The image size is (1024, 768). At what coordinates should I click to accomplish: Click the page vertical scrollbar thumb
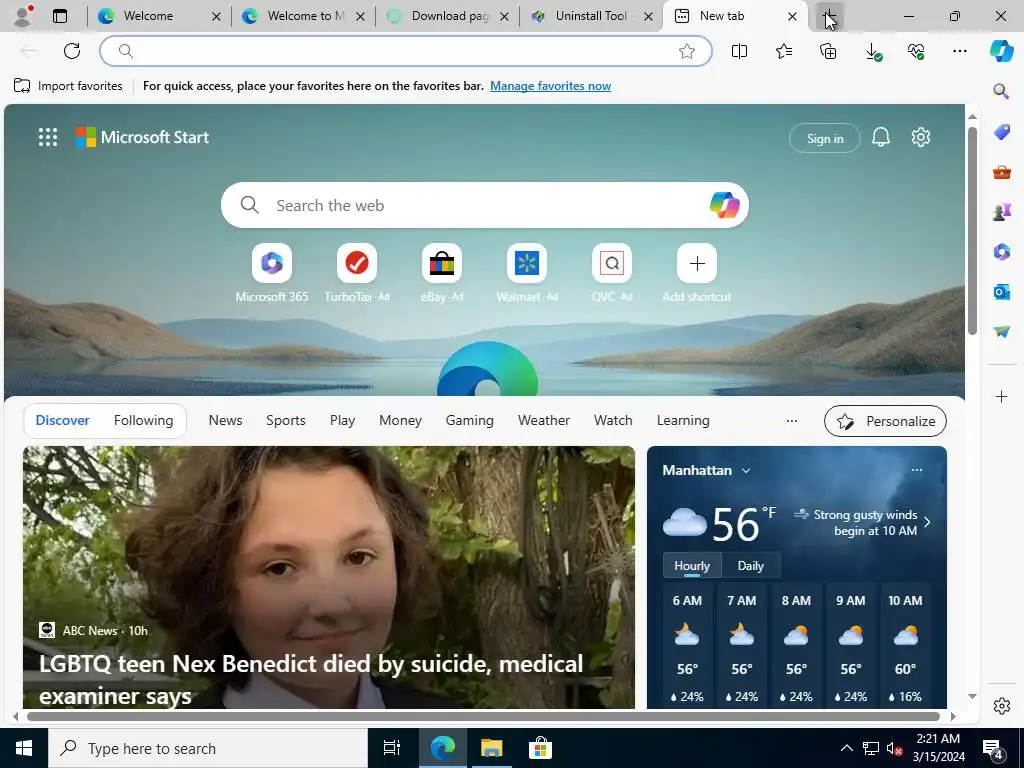972,230
